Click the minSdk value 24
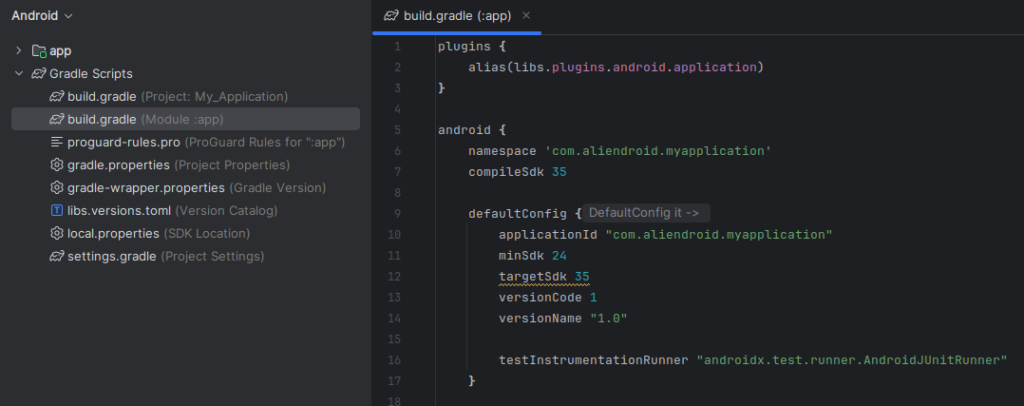This screenshot has height=406, width=1024. click(x=559, y=256)
